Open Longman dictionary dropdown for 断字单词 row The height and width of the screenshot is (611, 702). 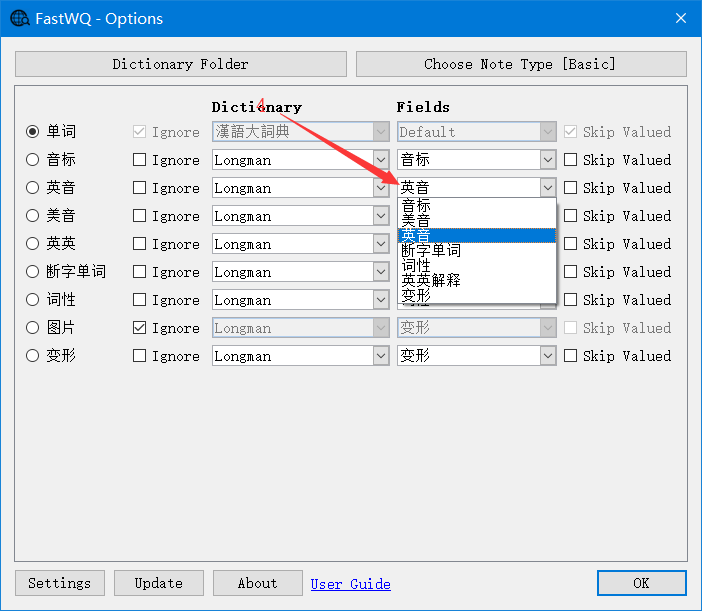[380, 272]
